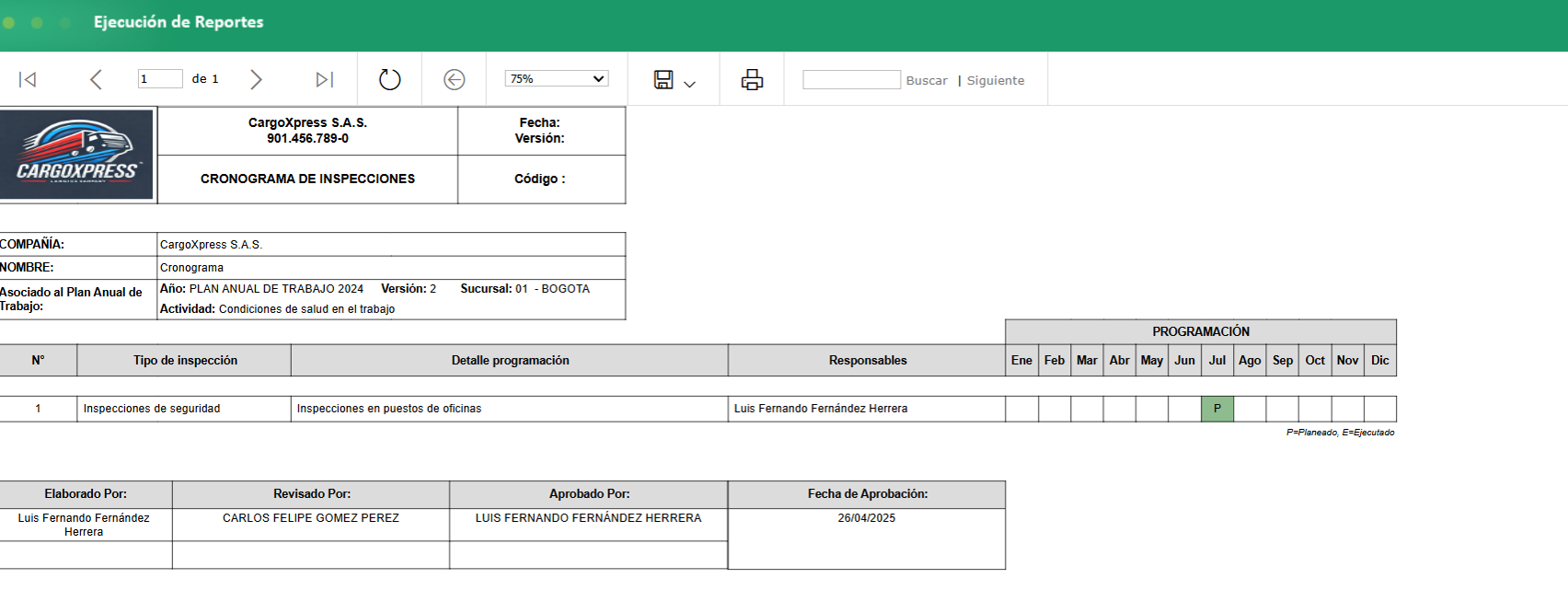Click Siguiente to find next match
The width and height of the screenshot is (1568, 613).
pos(995,81)
